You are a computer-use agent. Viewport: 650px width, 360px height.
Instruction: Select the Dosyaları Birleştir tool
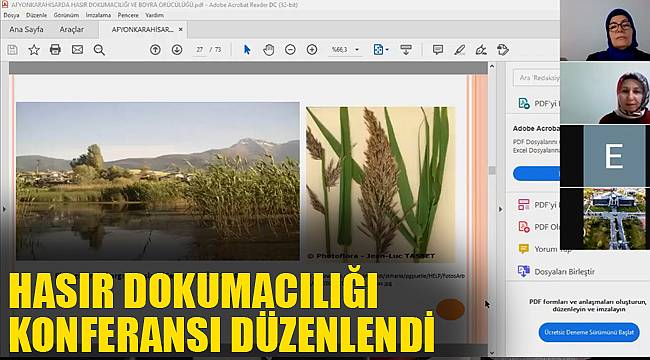coord(564,272)
